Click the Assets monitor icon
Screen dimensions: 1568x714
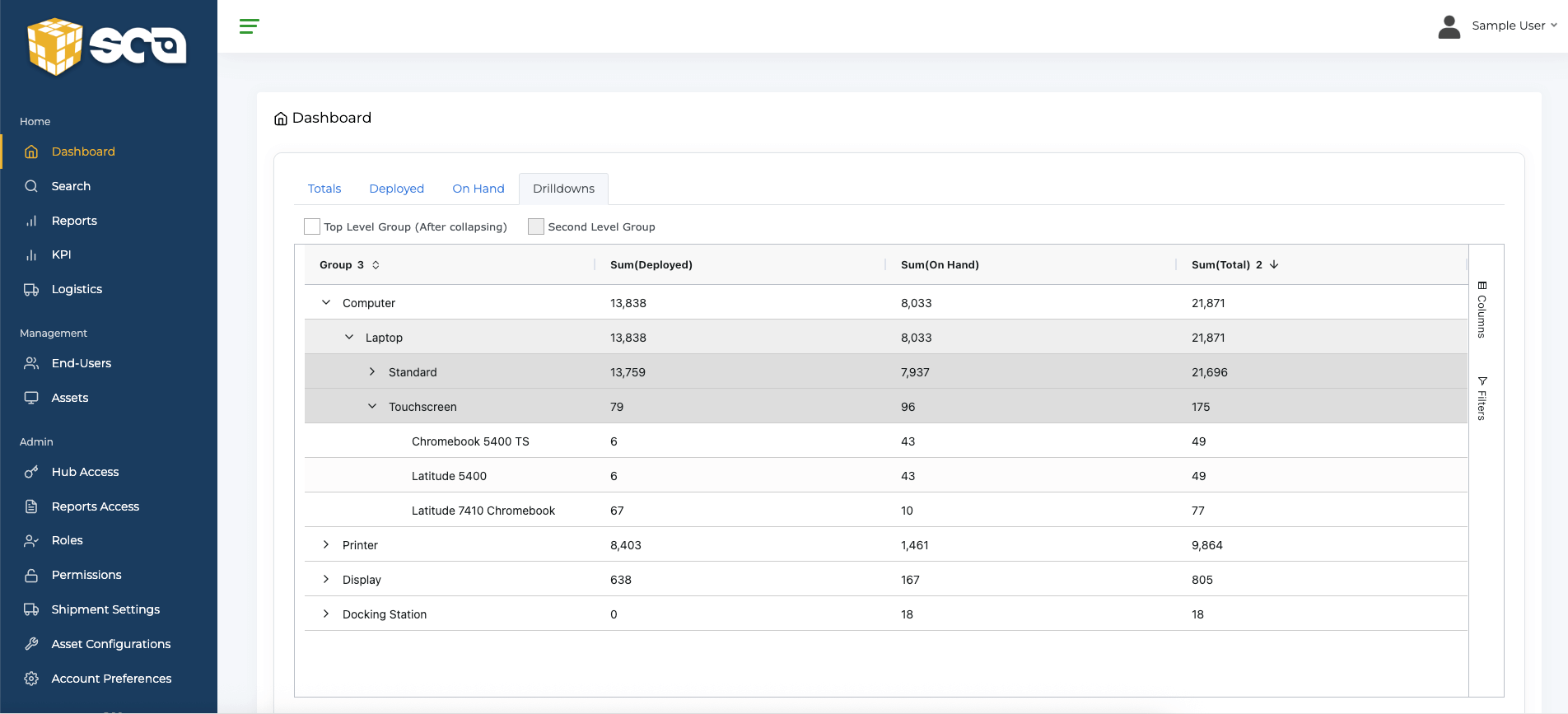coord(31,398)
